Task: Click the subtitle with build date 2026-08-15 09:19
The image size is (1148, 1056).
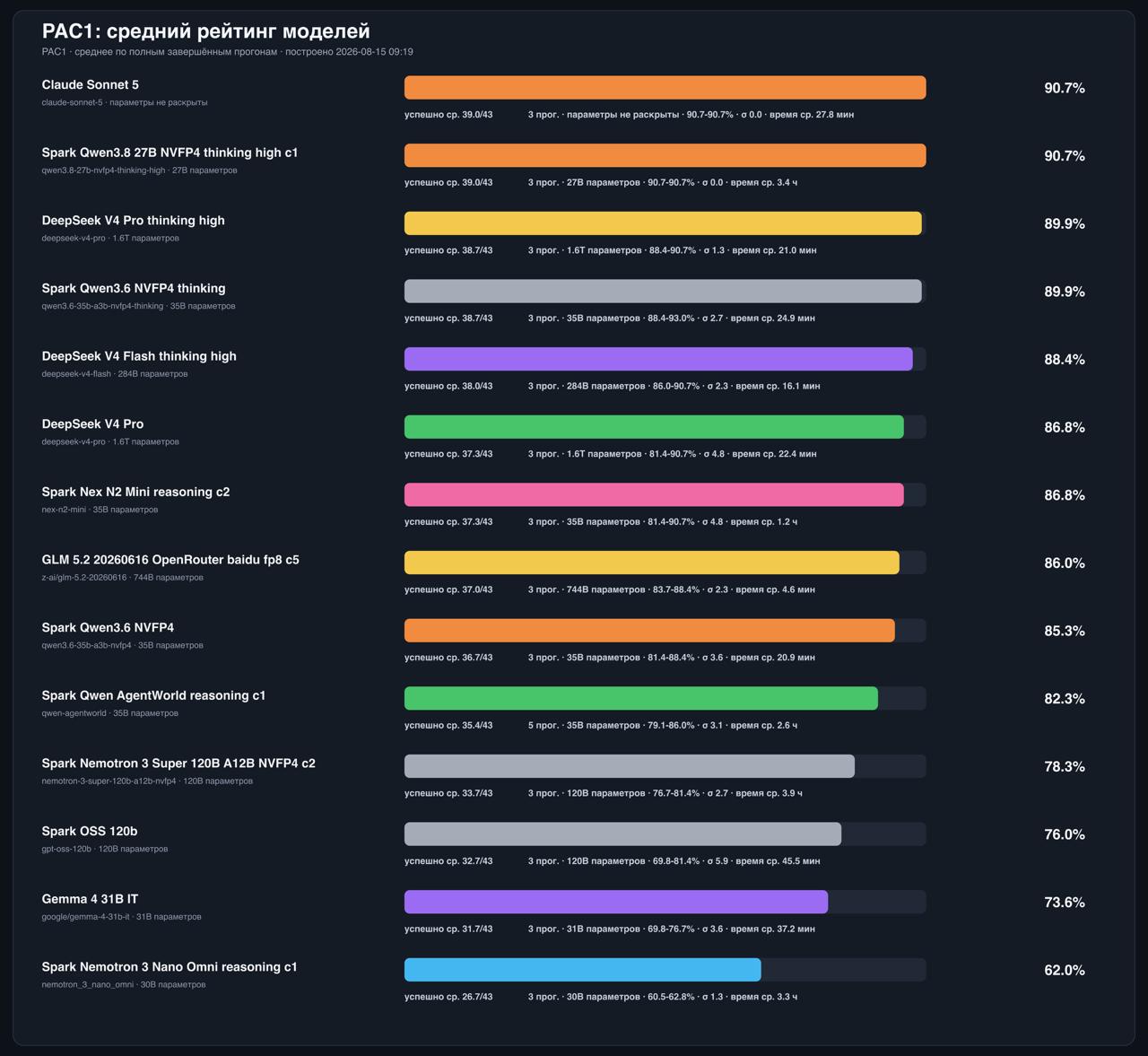Action: pyautogui.click(x=227, y=52)
